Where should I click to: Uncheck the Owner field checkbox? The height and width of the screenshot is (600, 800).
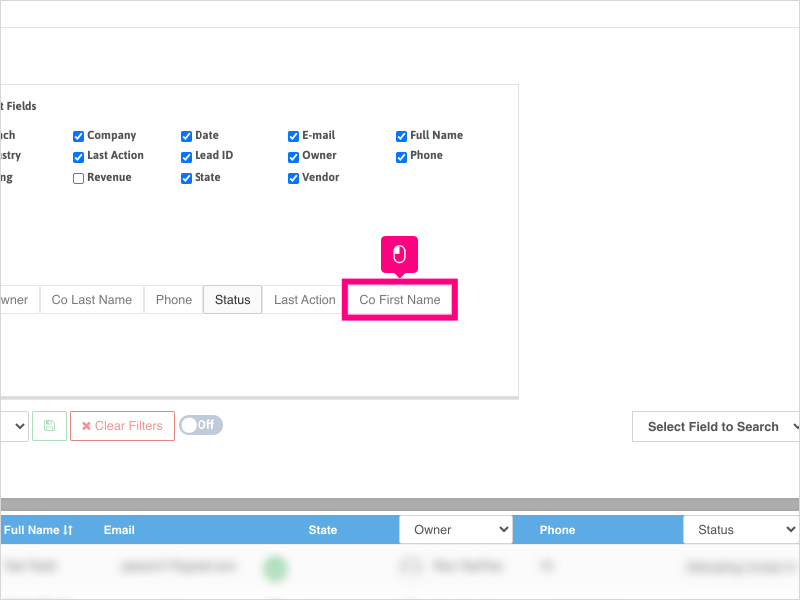pyautogui.click(x=293, y=157)
